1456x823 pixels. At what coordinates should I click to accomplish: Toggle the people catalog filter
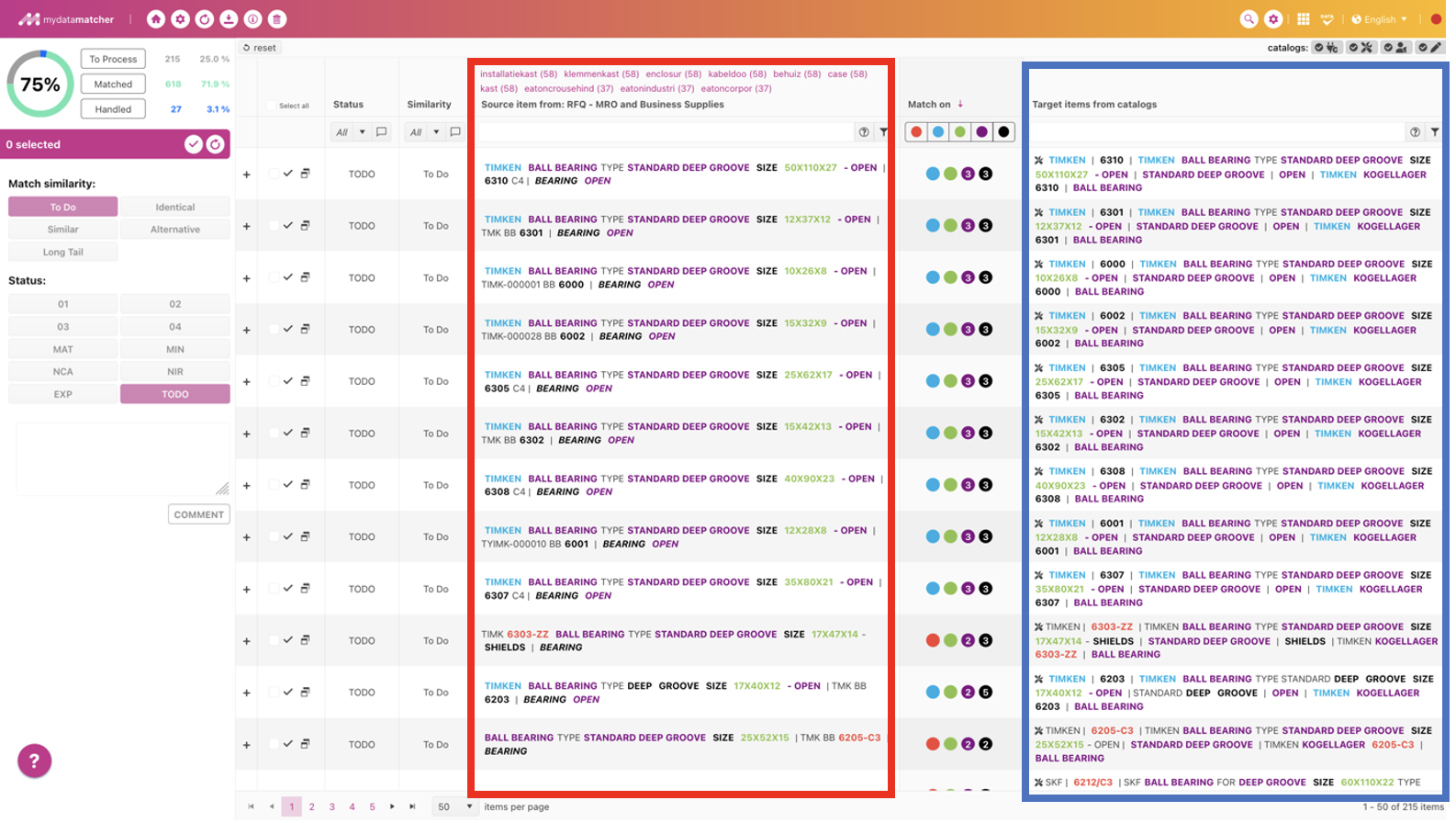pos(1394,48)
